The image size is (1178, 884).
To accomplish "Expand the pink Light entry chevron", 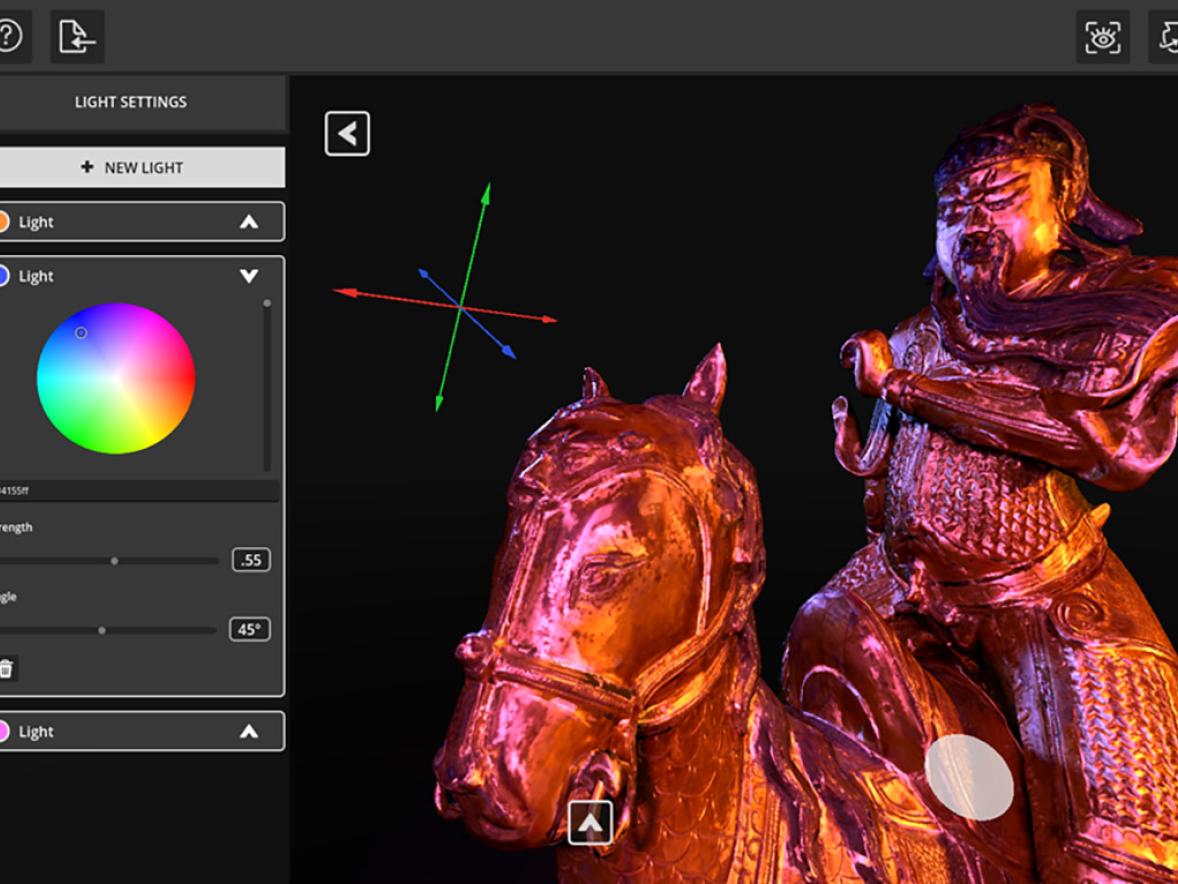I will [x=249, y=732].
